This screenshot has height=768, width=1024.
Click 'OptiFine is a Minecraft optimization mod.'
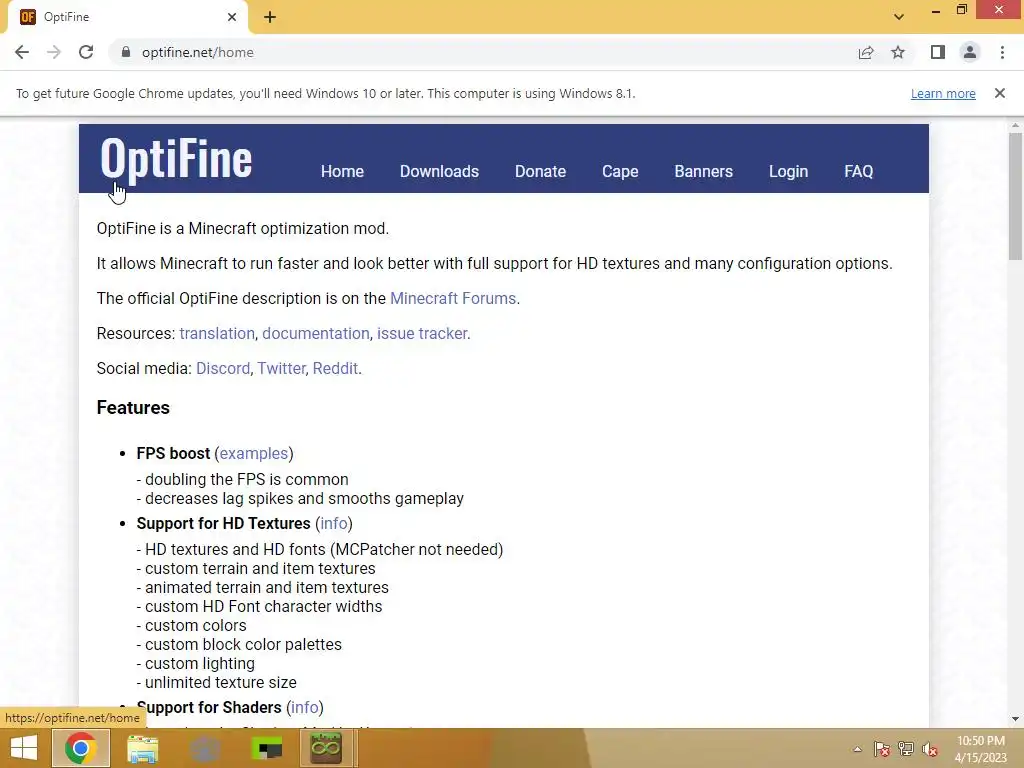point(243,229)
